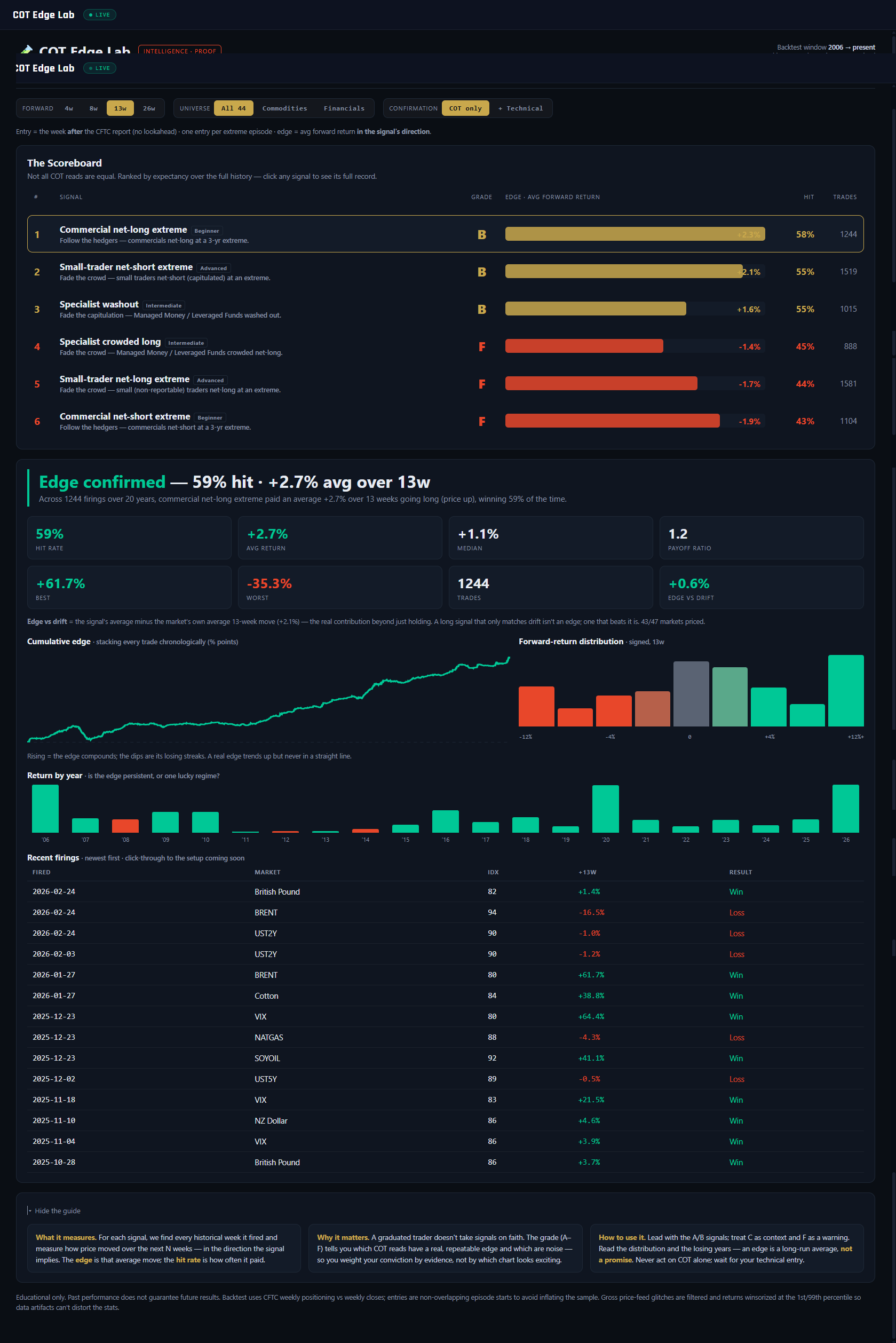Click the +61.7% BEST stat card
The image size is (896, 1343).
pyautogui.click(x=129, y=588)
